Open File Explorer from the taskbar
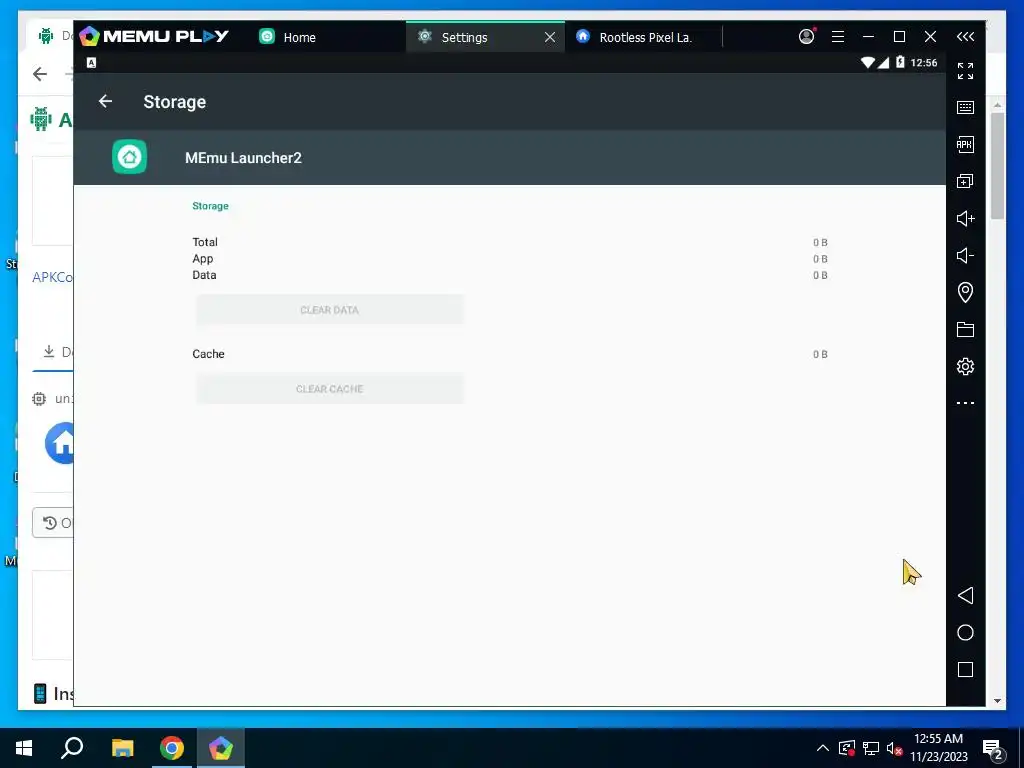The height and width of the screenshot is (768, 1024). tap(122, 748)
